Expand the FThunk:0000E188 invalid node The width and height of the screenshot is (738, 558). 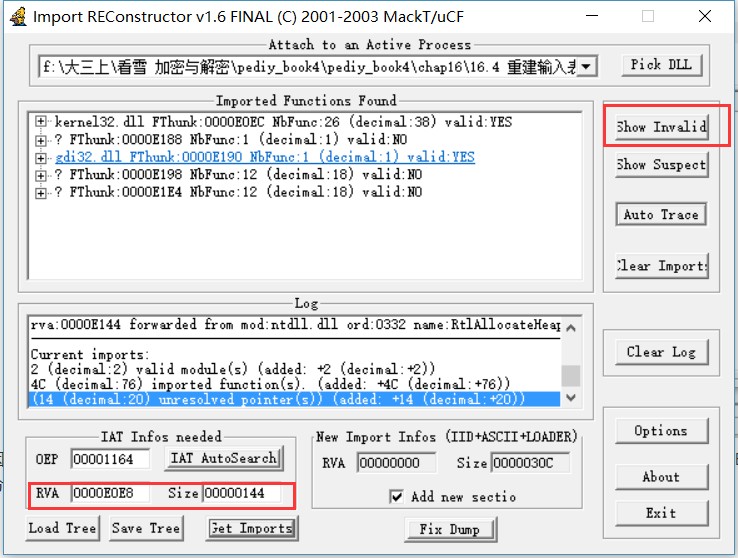[x=41, y=140]
